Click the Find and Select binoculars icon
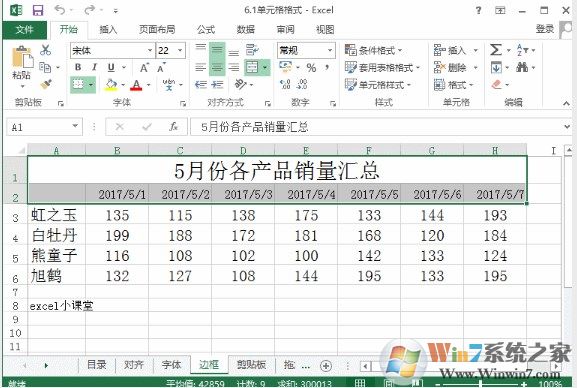577x388 pixels. [x=522, y=67]
